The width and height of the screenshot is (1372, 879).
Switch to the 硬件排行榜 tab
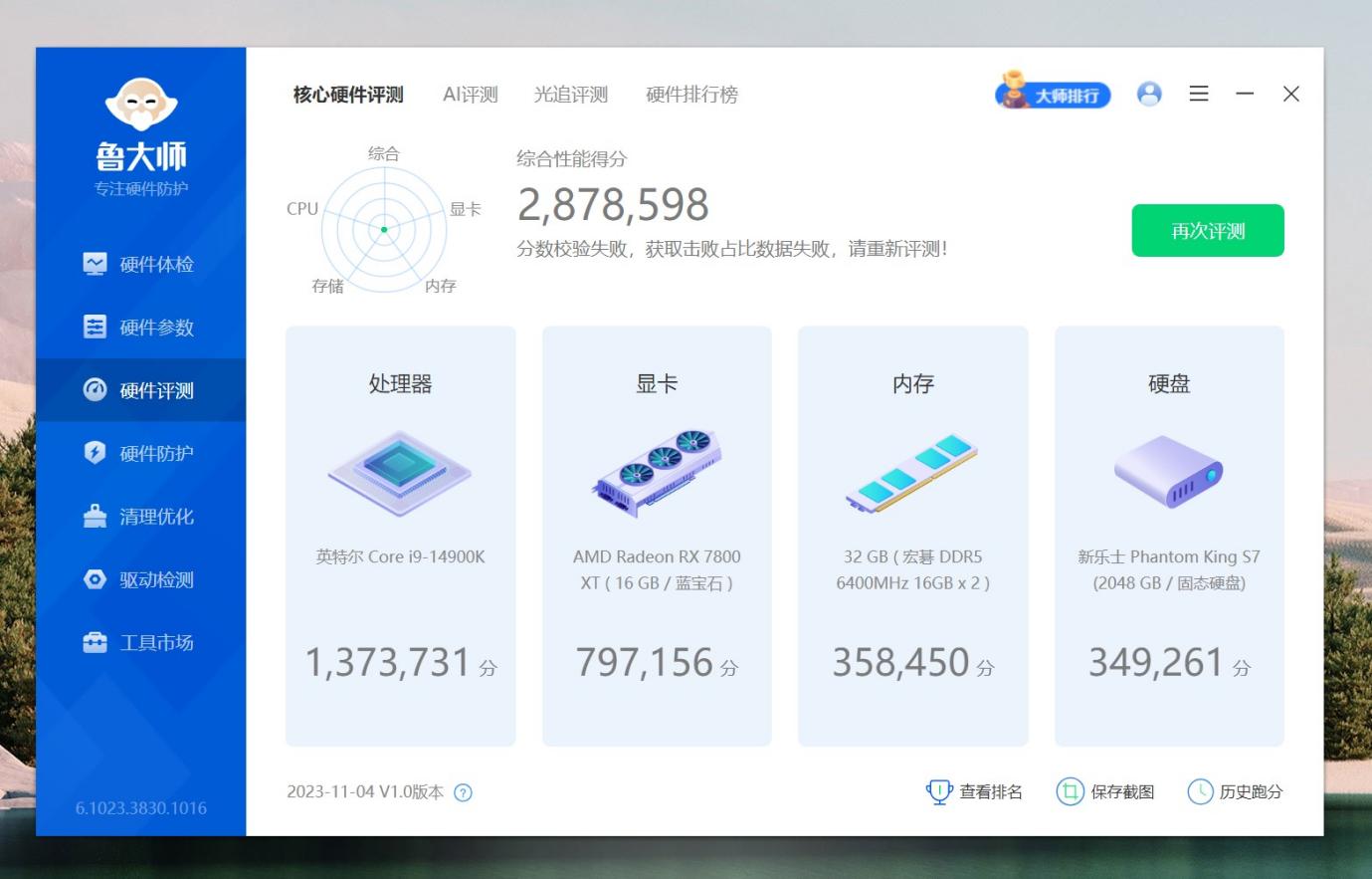(691, 95)
